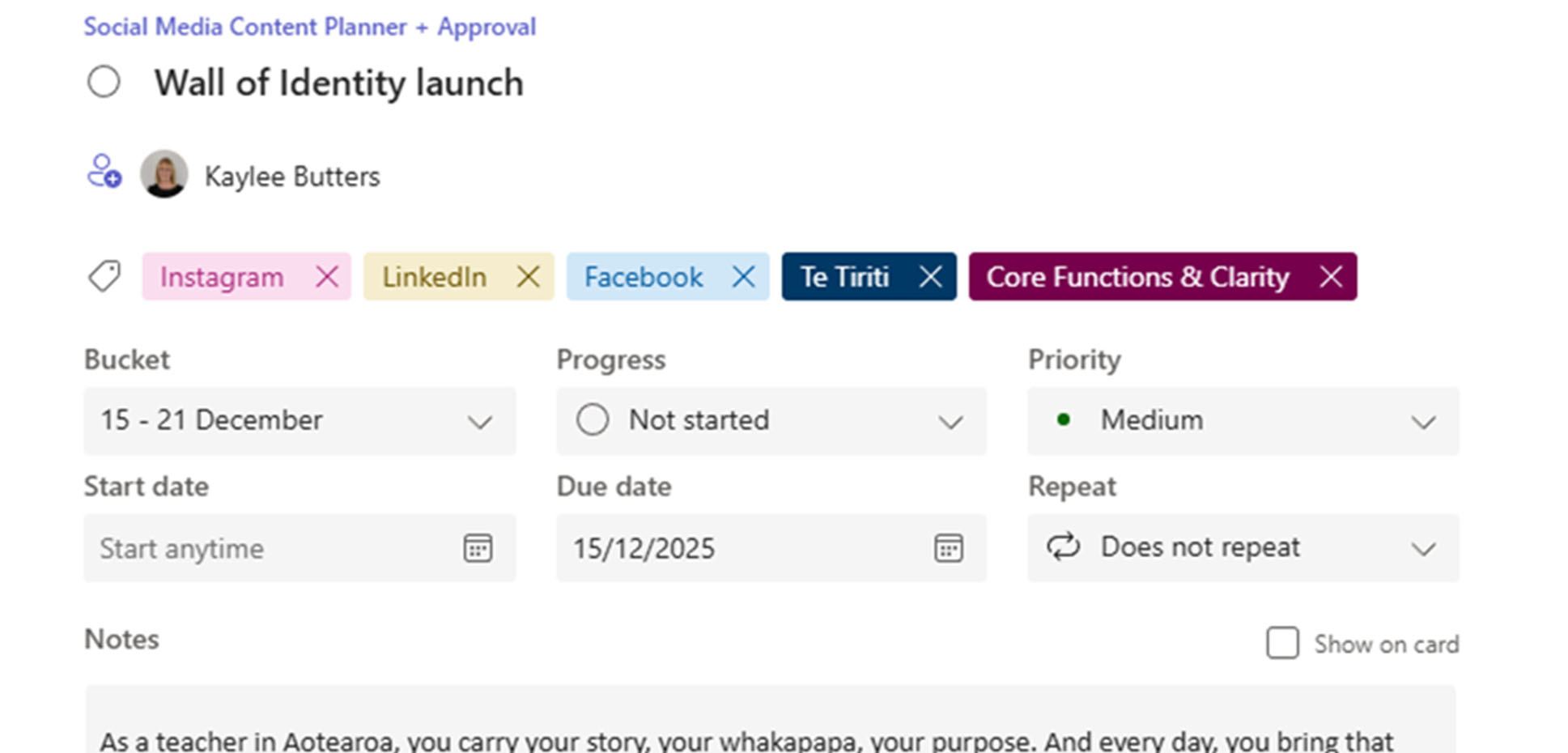This screenshot has height=753, width=1568.
Task: Remove the Te Tiriti label
Action: point(930,277)
